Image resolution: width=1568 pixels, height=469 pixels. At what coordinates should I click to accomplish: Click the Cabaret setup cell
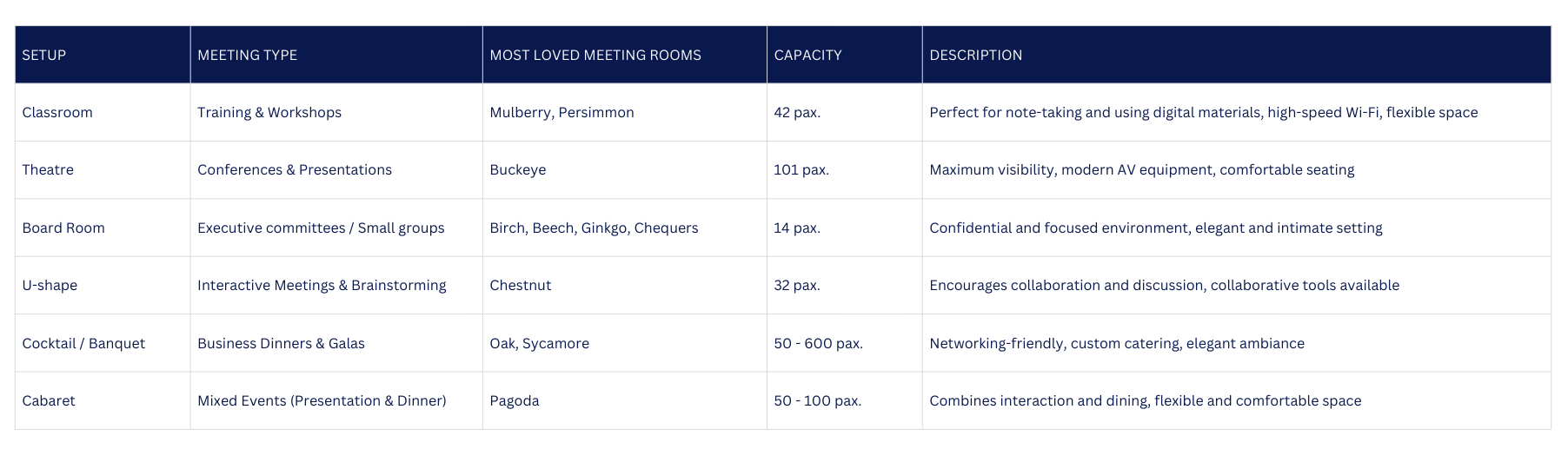click(x=49, y=400)
